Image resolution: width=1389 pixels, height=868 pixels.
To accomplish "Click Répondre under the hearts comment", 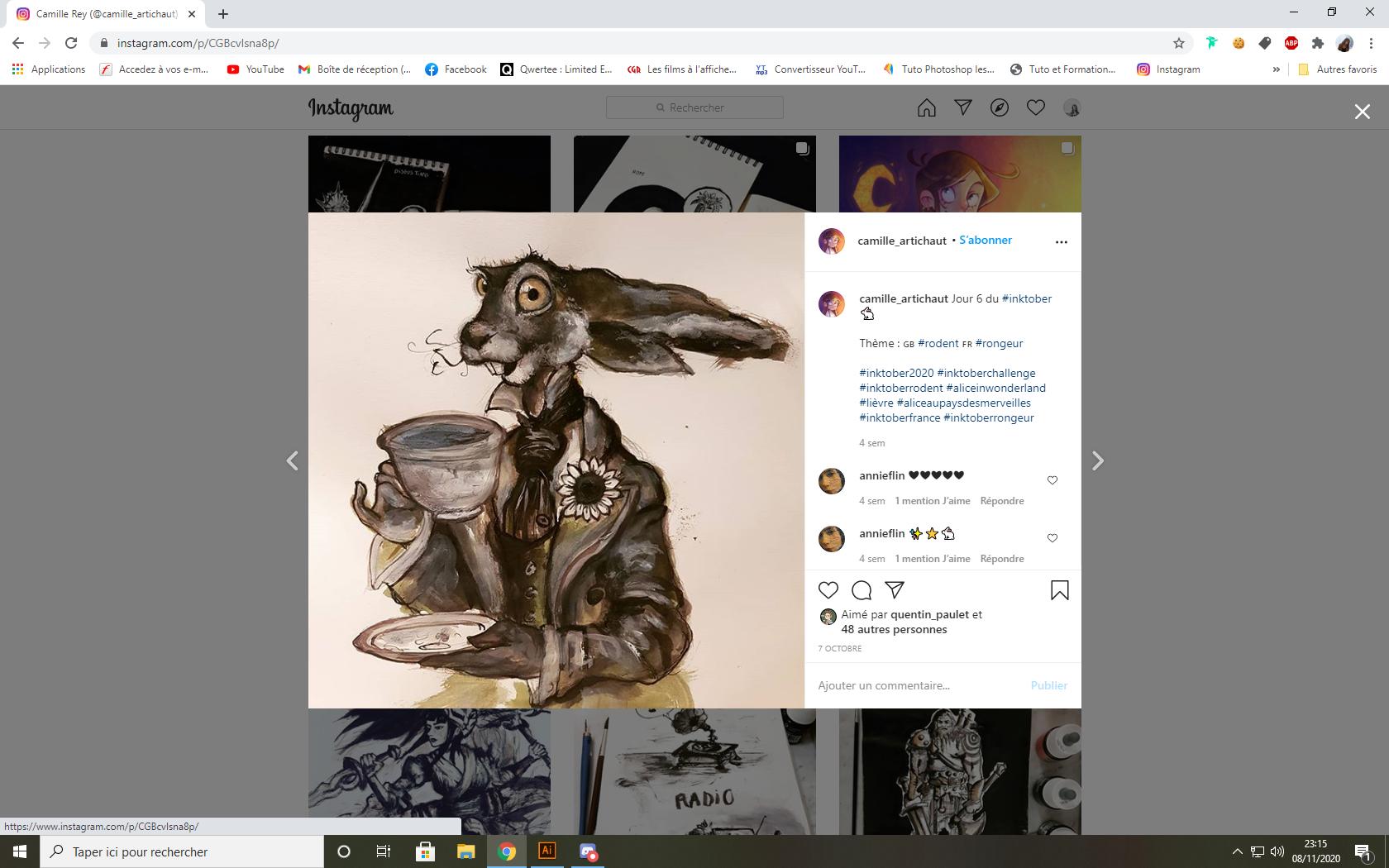I will click(x=1002, y=501).
